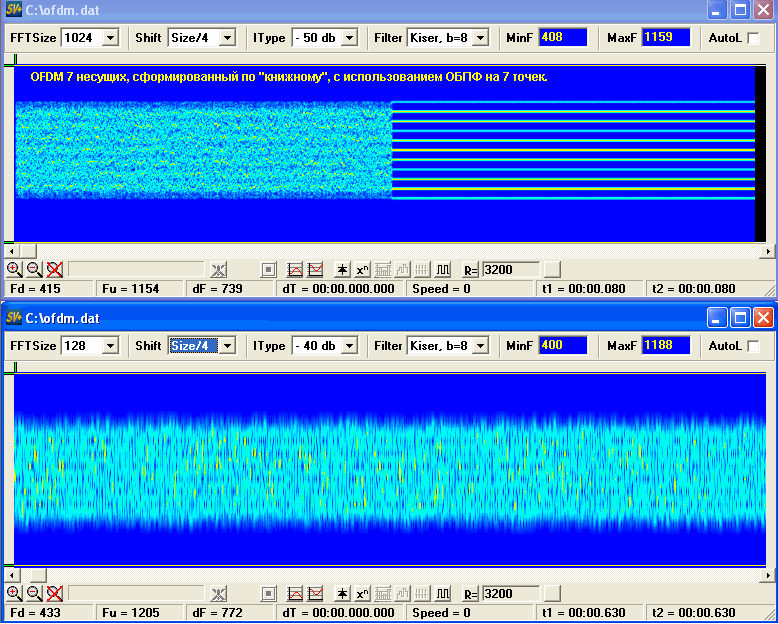Click the R= 3200 field in upper window

[x=511, y=270]
